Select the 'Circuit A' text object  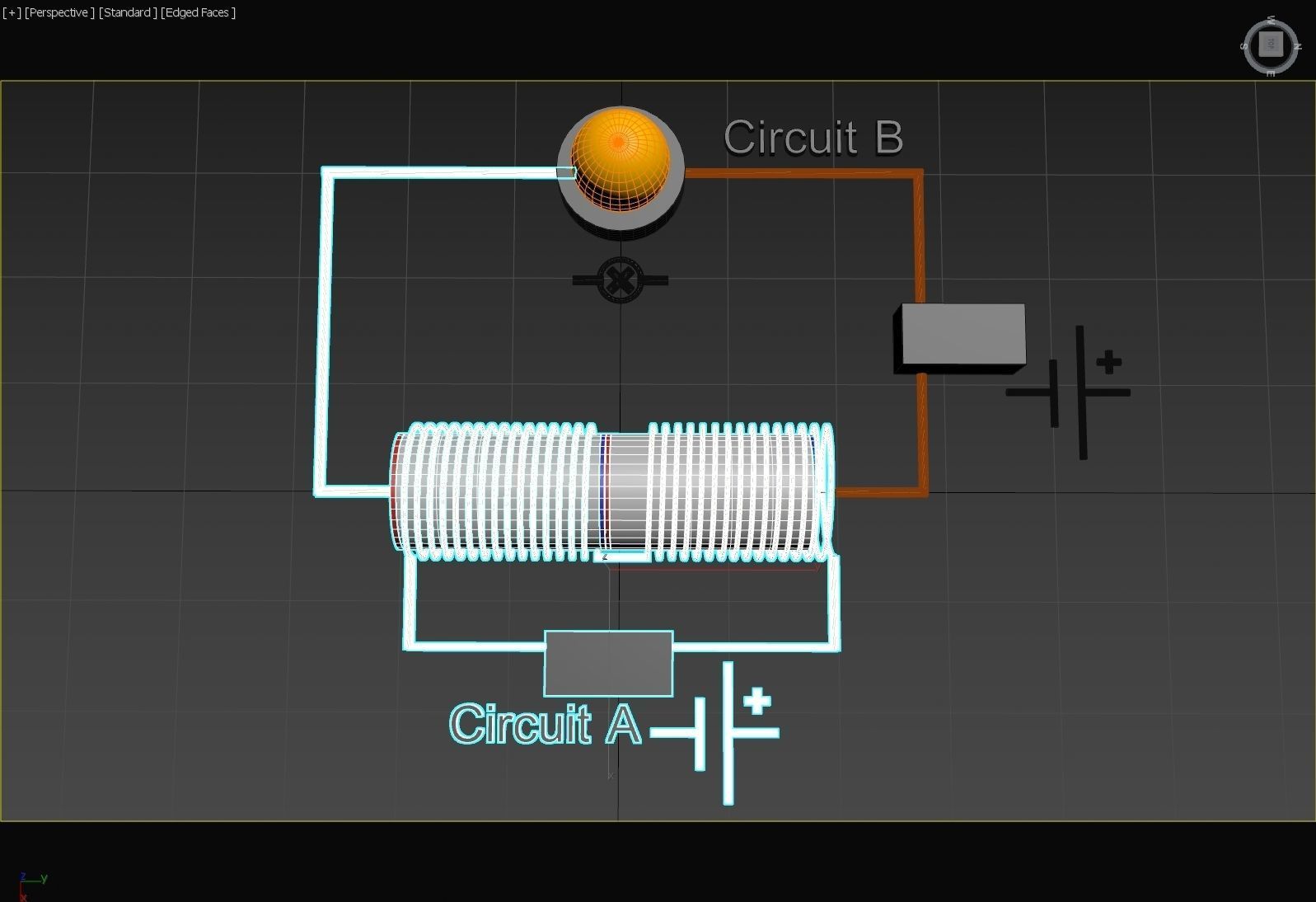546,724
